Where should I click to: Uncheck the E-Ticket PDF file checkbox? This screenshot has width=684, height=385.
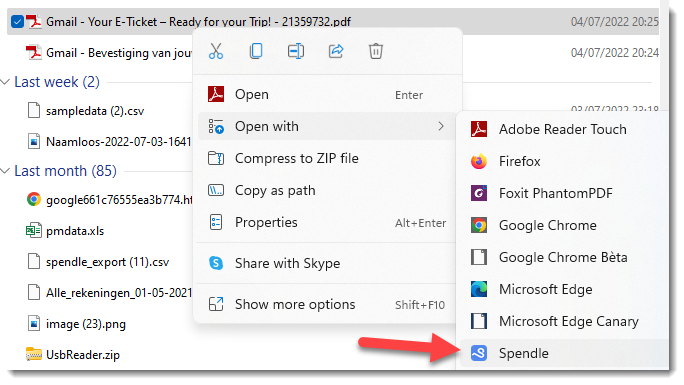[17, 21]
